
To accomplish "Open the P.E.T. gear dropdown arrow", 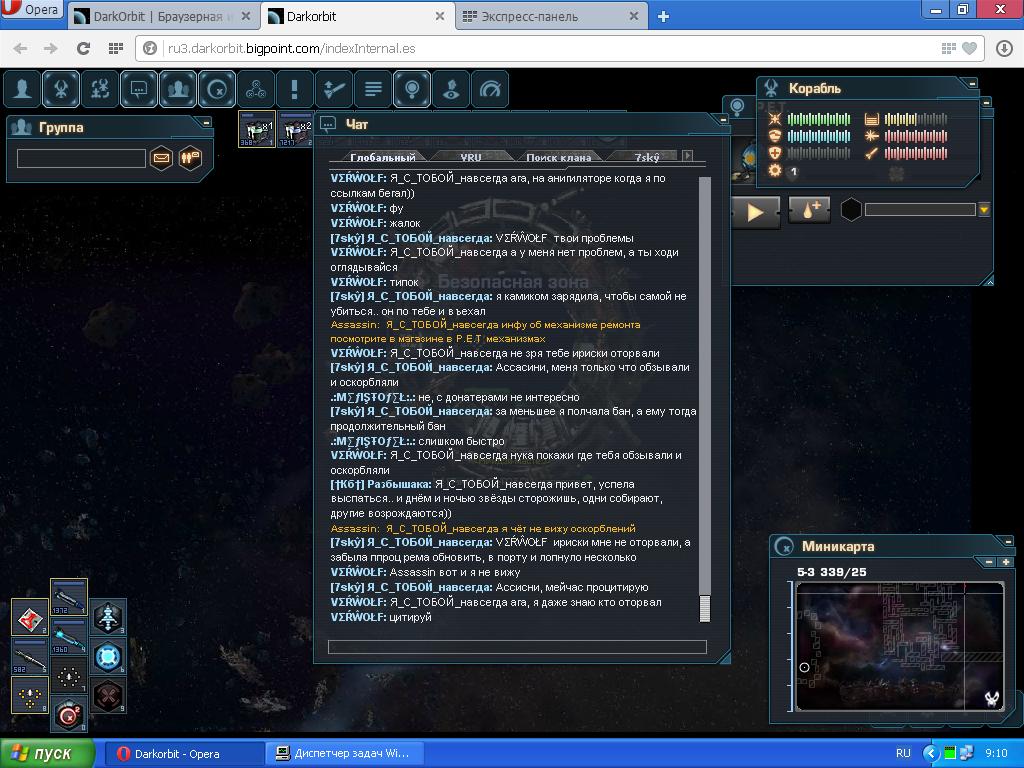I will [x=984, y=210].
